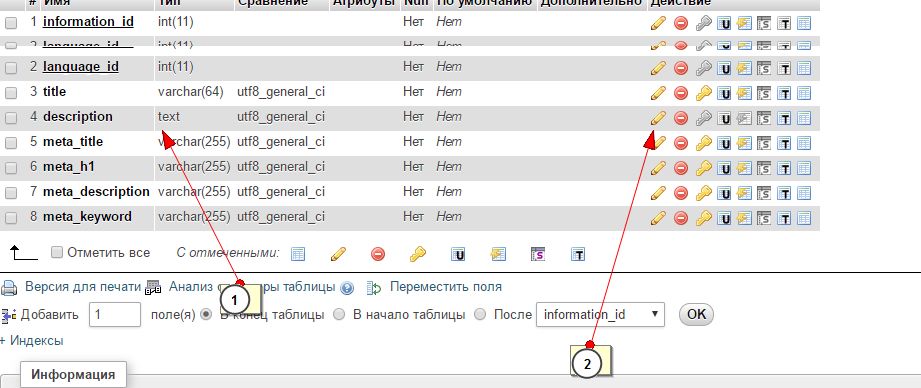921x388 pixels.
Task: Add unique index on meta_h1
Action: [x=725, y=168]
